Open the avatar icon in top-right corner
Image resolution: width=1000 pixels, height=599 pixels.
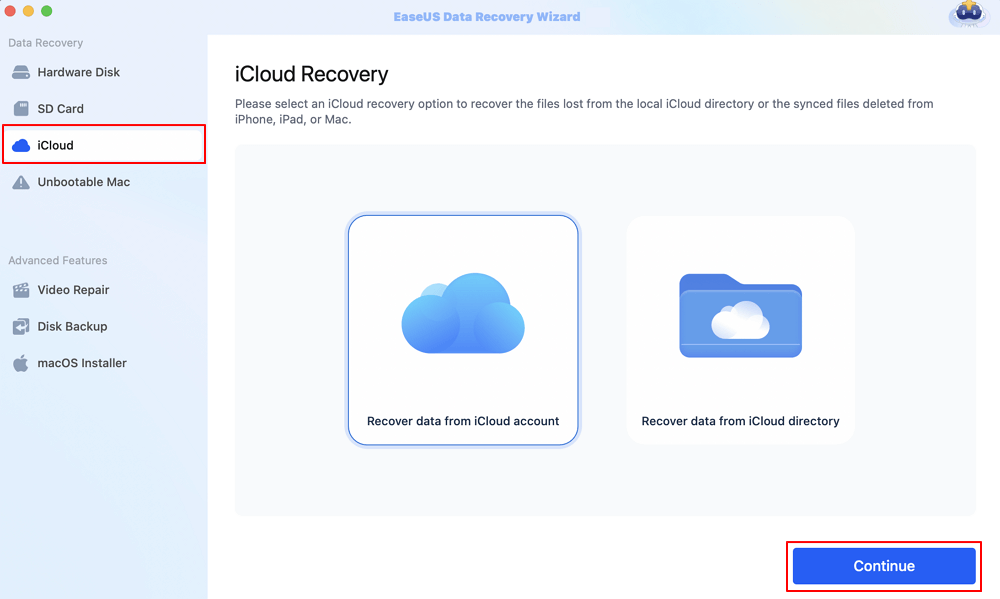969,14
